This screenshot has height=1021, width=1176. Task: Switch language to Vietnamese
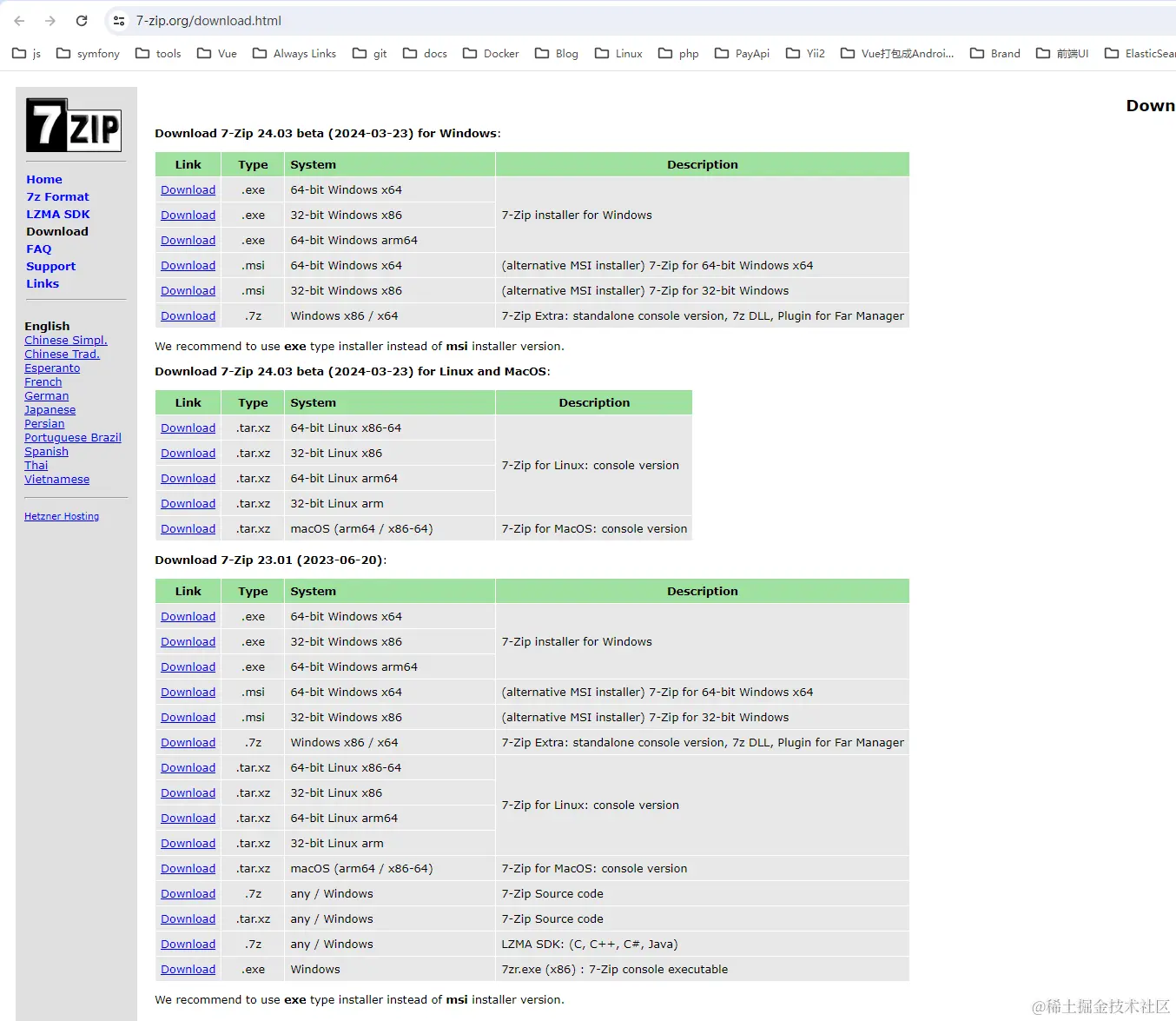click(x=56, y=480)
